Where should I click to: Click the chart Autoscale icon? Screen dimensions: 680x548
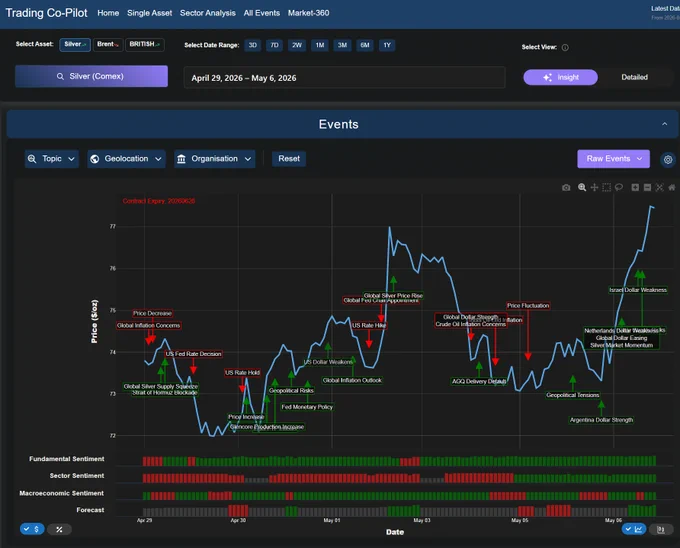click(659, 187)
